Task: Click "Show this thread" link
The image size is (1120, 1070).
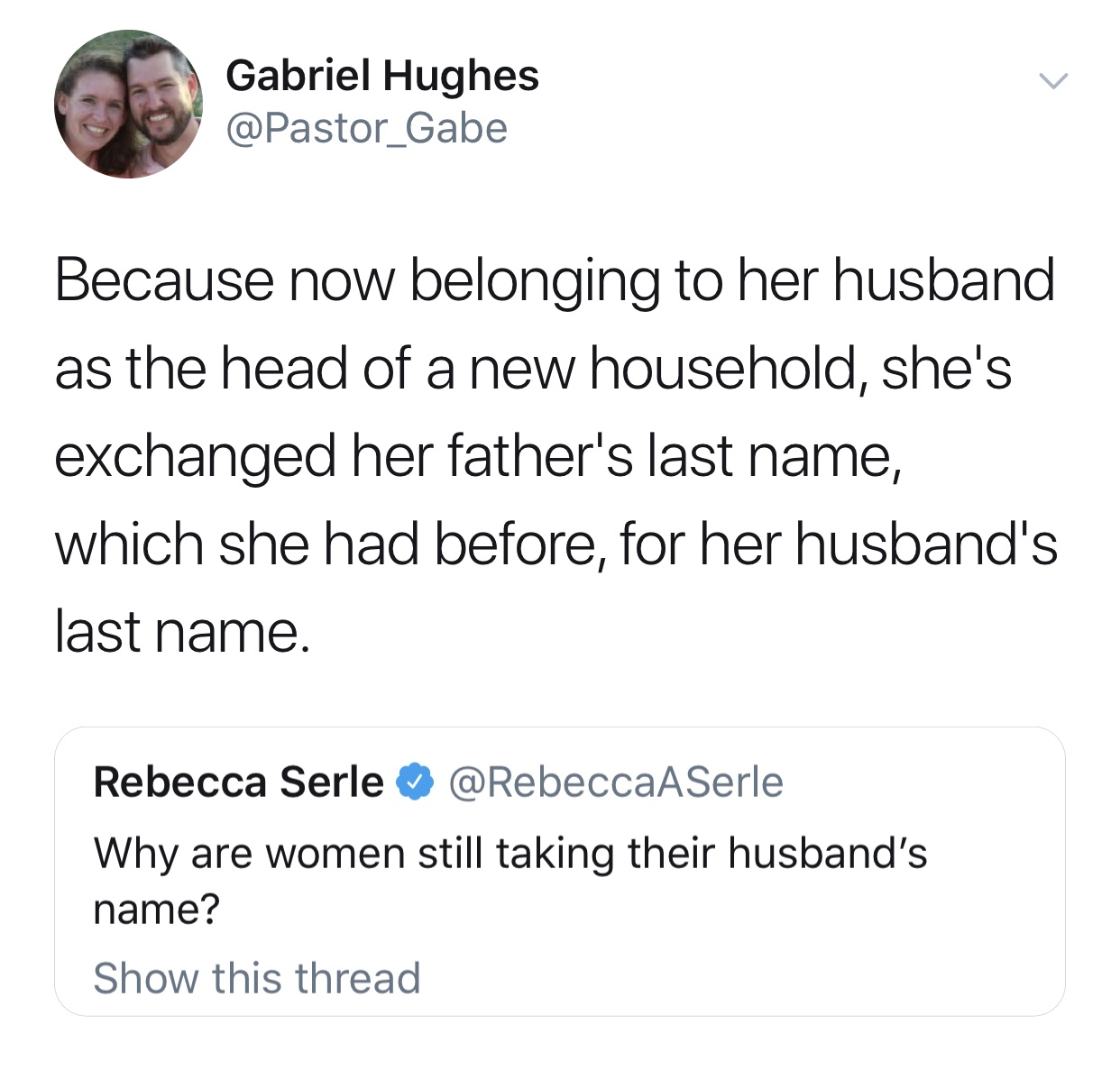Action: pos(257,978)
